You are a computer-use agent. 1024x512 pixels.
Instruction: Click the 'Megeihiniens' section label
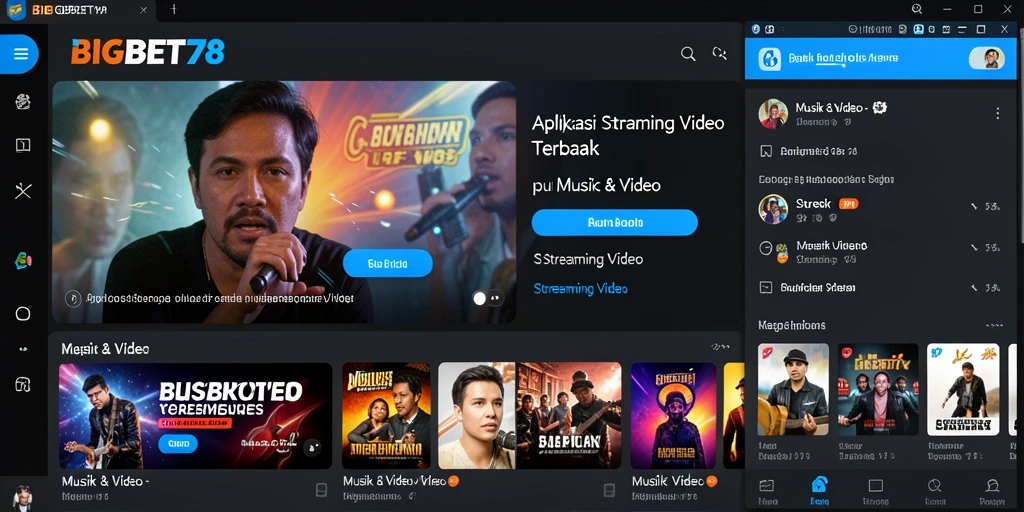click(x=792, y=325)
